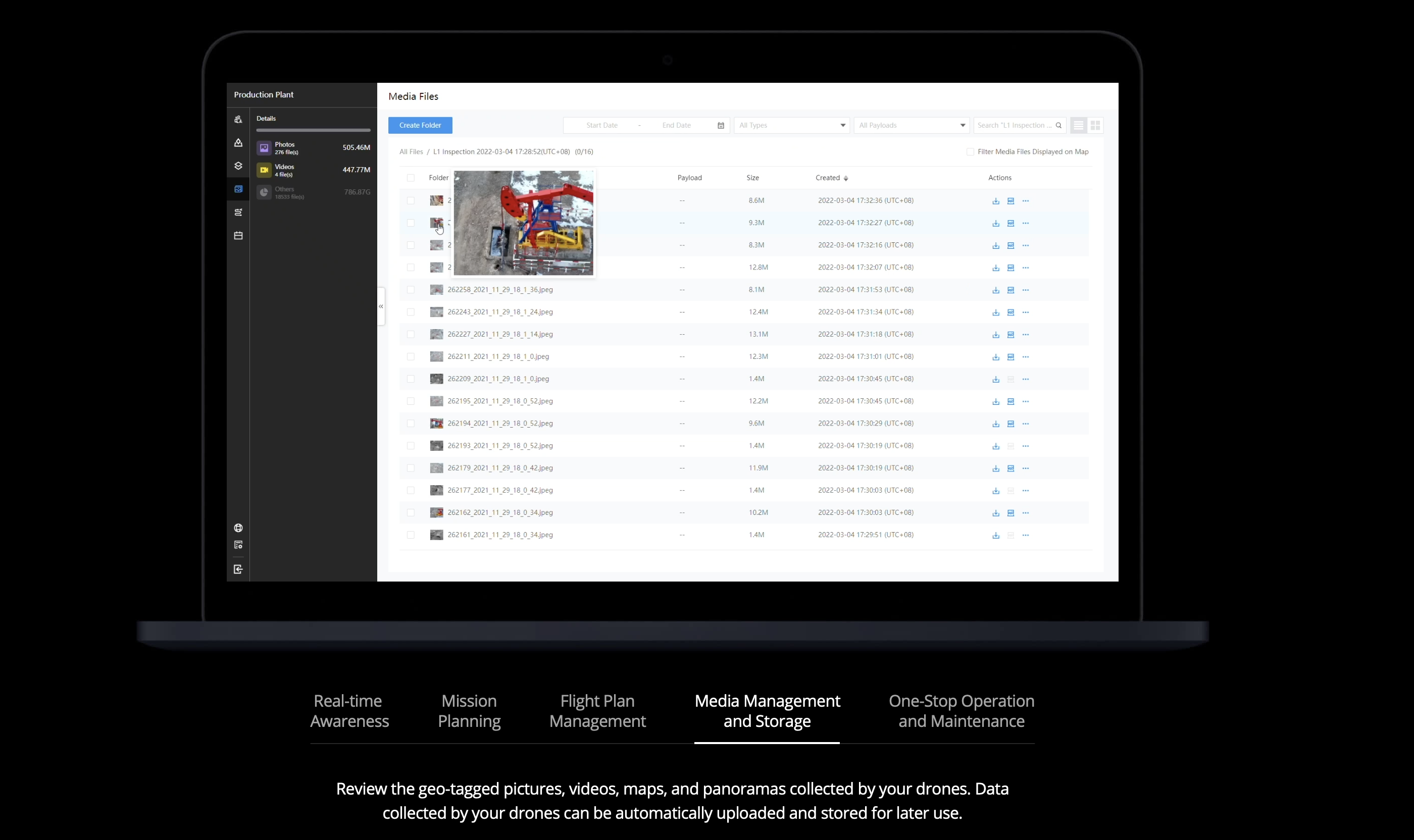Open more options for 262243_2021_11_29_18_1_24.jpeg

click(x=1026, y=312)
